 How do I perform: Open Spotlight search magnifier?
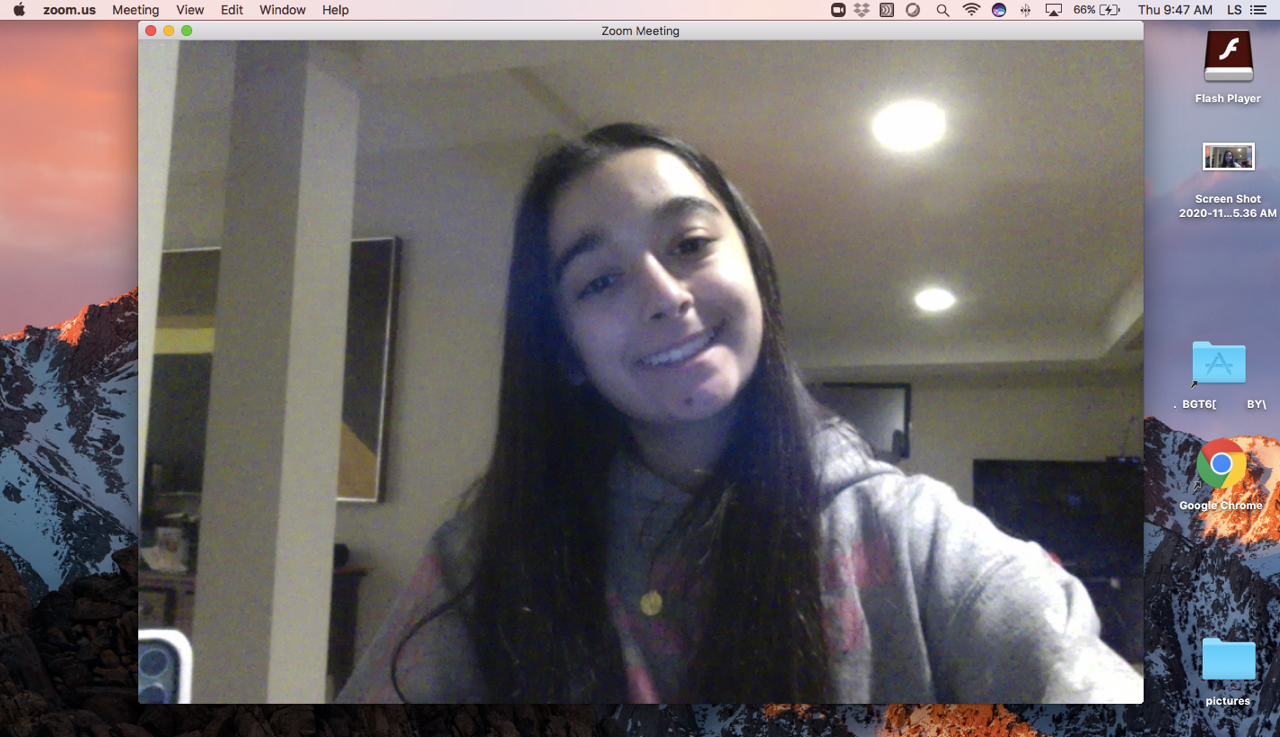click(943, 10)
